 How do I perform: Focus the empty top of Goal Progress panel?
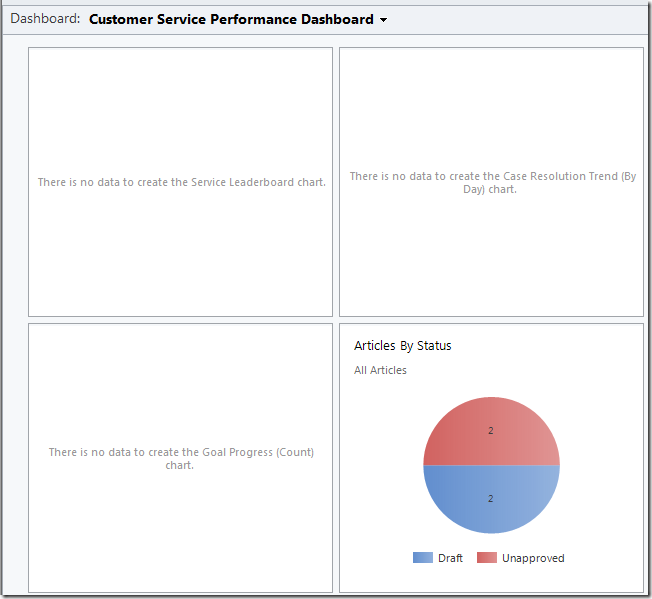point(181,370)
